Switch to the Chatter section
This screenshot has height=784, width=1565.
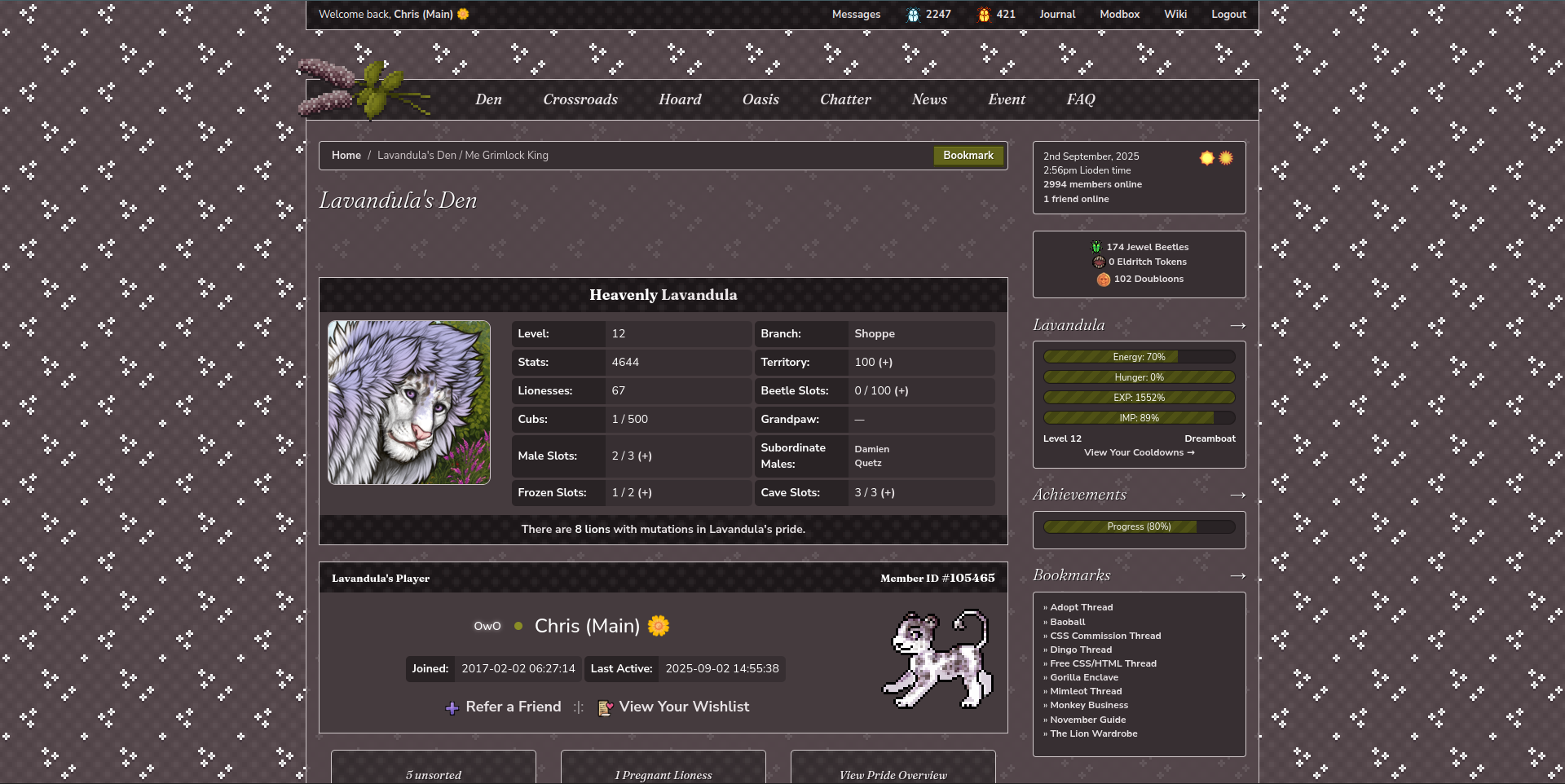click(x=845, y=99)
